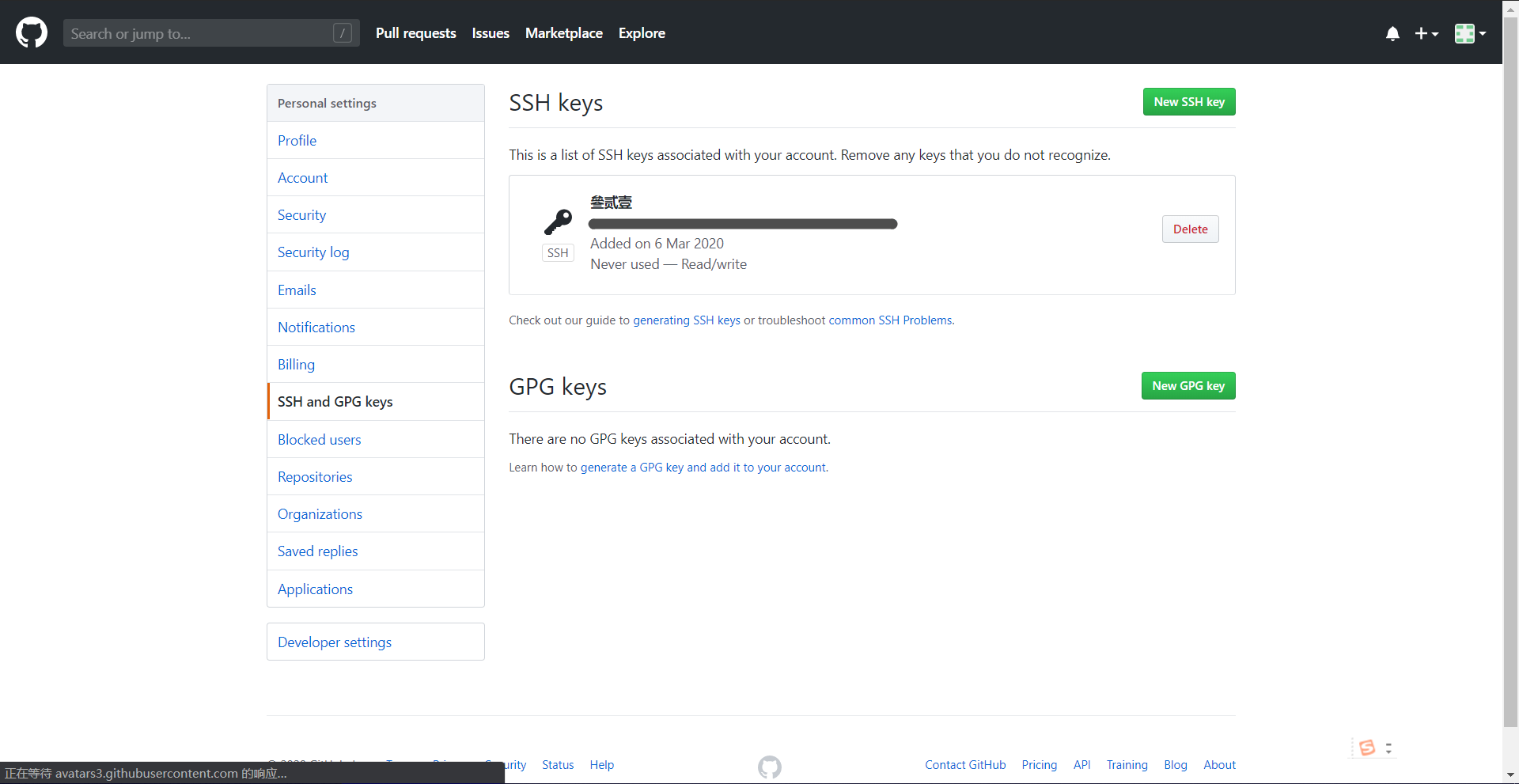The image size is (1519, 784).
Task: Open Saved replies
Action: (376, 551)
